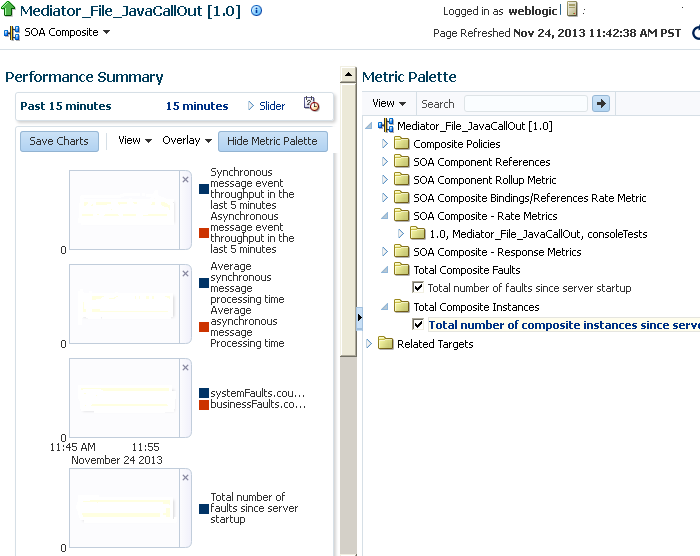
Task: Click the red businessFaults legend swatch
Action: tap(204, 405)
